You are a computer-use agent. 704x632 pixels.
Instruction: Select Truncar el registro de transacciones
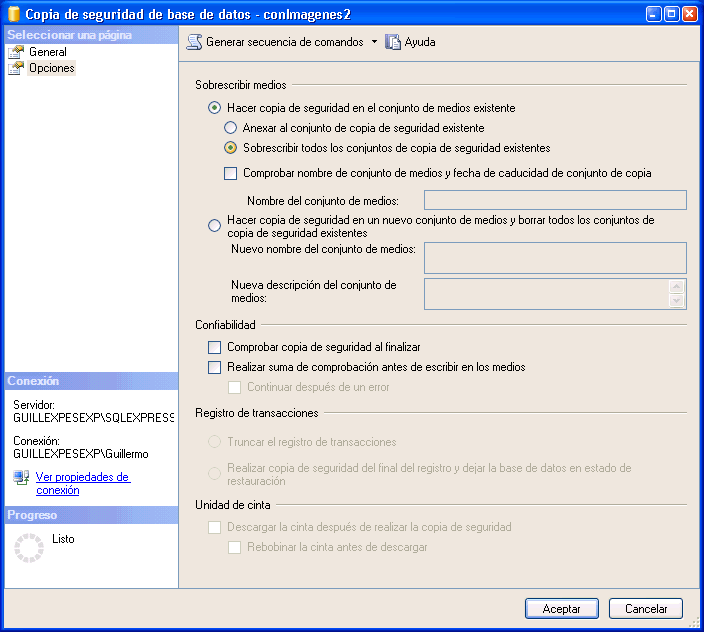click(x=215, y=442)
